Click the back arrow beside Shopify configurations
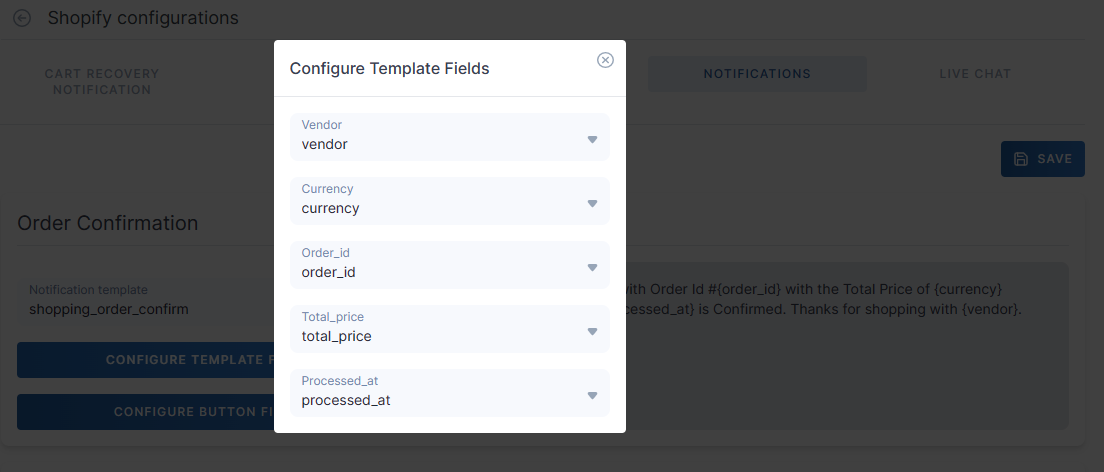Viewport: 1104px width, 472px height. 22,18
